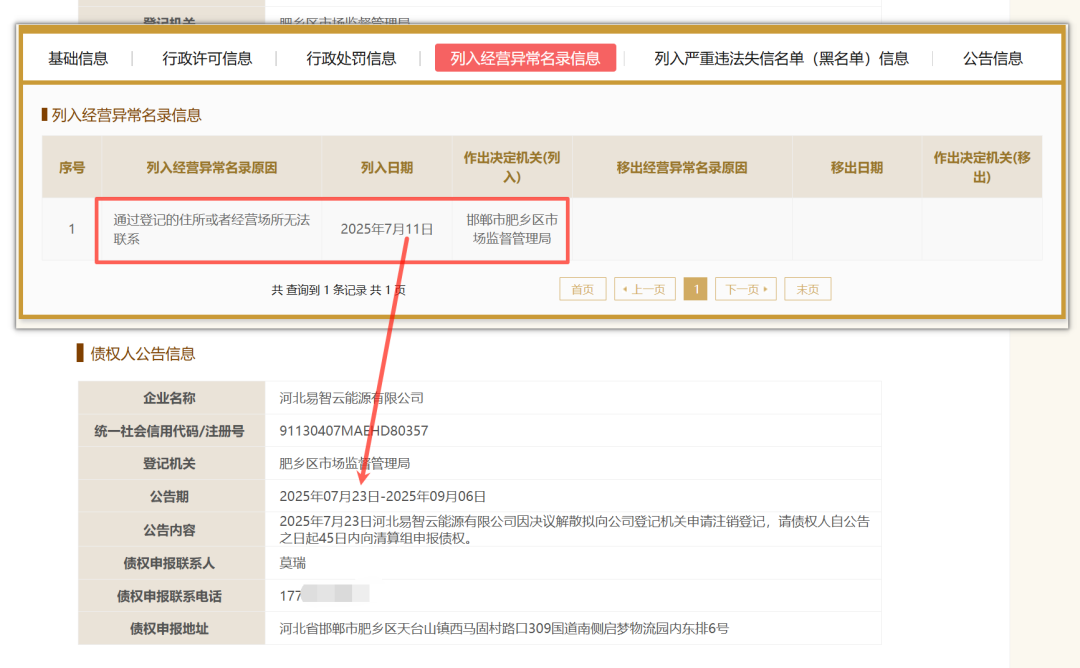Viewport: 1080px width, 668px height.
Task: Open the 行政许可信息 tab
Action: tap(205, 58)
